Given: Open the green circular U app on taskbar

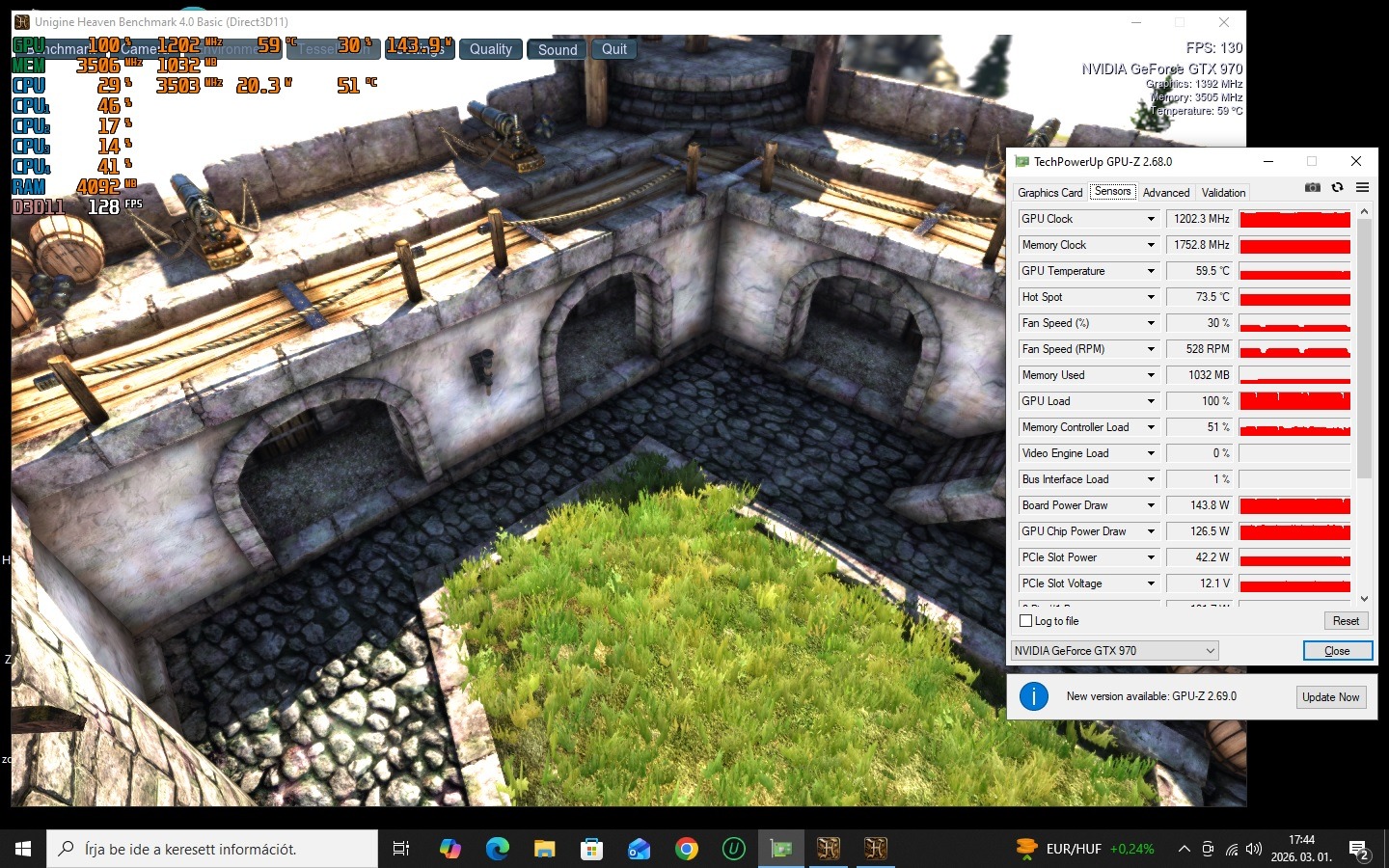Looking at the screenshot, I should pyautogui.click(x=733, y=849).
